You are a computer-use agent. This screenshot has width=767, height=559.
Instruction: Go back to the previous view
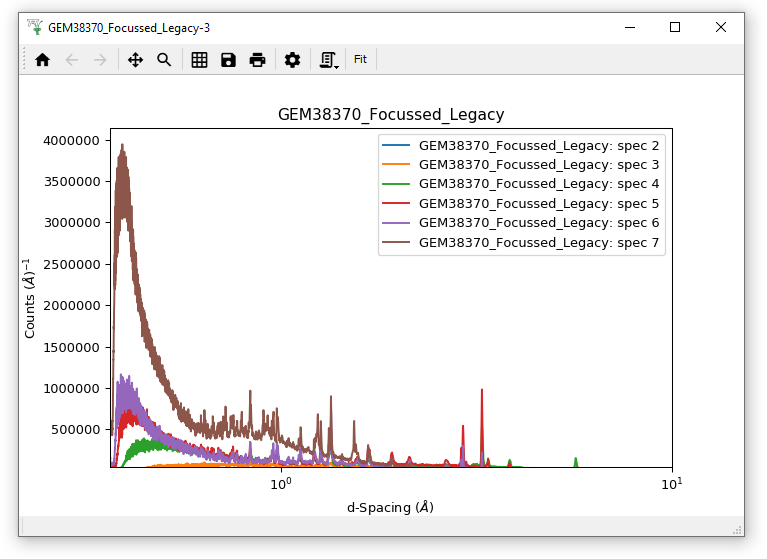[x=71, y=60]
